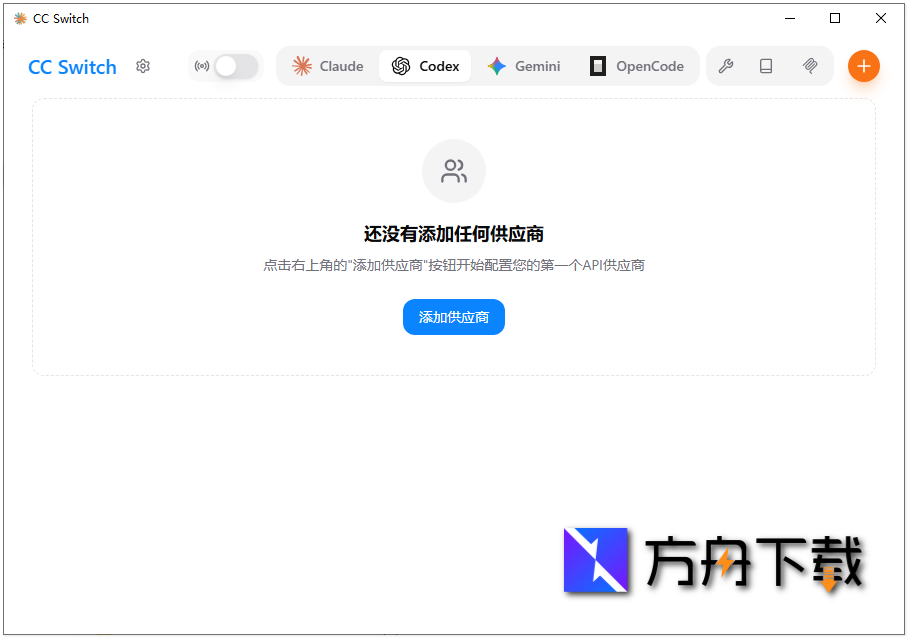Click the Codex OpenAI icon

pyautogui.click(x=399, y=66)
